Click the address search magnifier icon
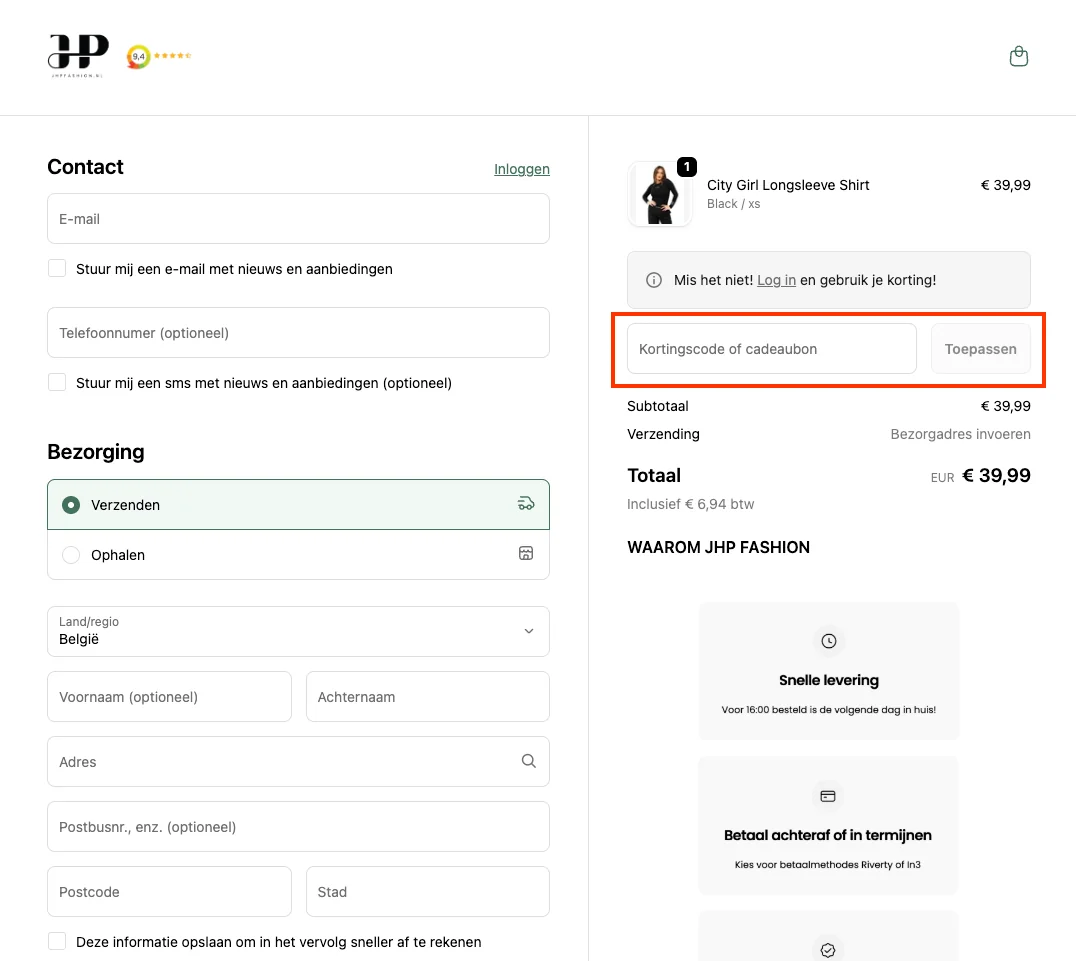Viewport: 1076px width, 961px height. (529, 761)
